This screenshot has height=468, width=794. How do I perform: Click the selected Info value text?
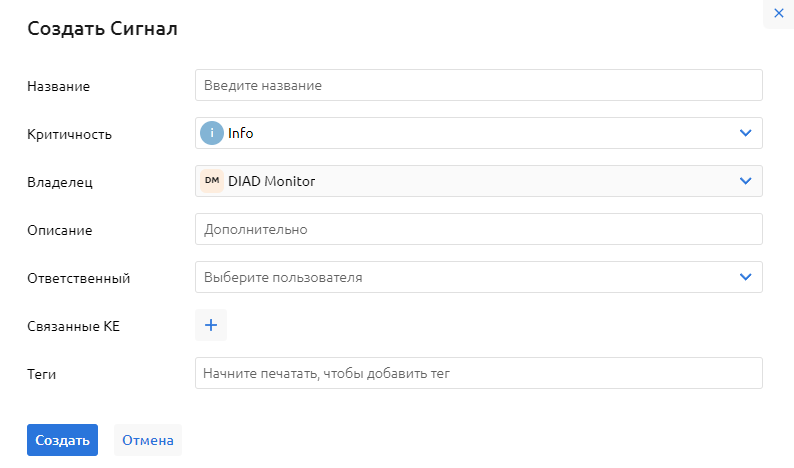241,133
